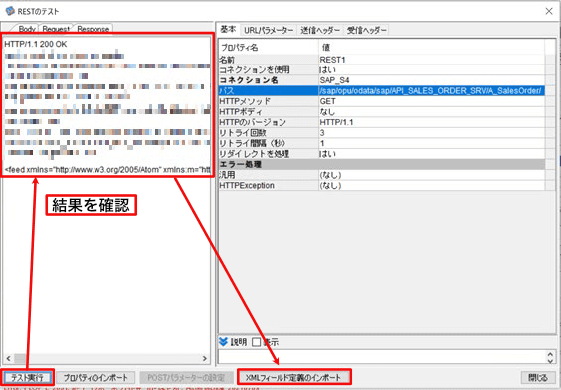Switch to the 基本 tab
Screen dimensions: 561x390
click(x=228, y=30)
